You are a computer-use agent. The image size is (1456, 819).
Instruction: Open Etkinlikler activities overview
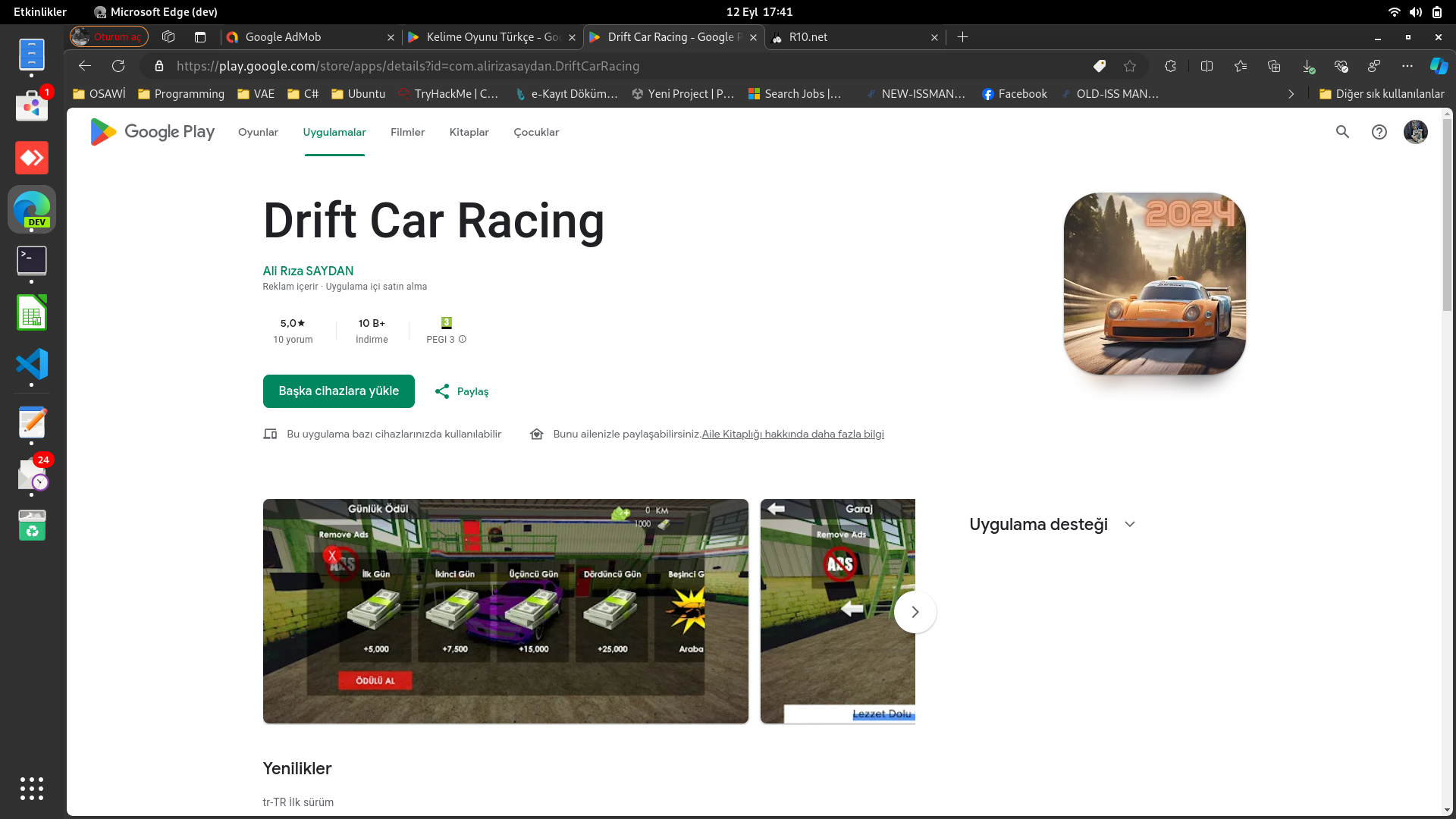coord(40,12)
